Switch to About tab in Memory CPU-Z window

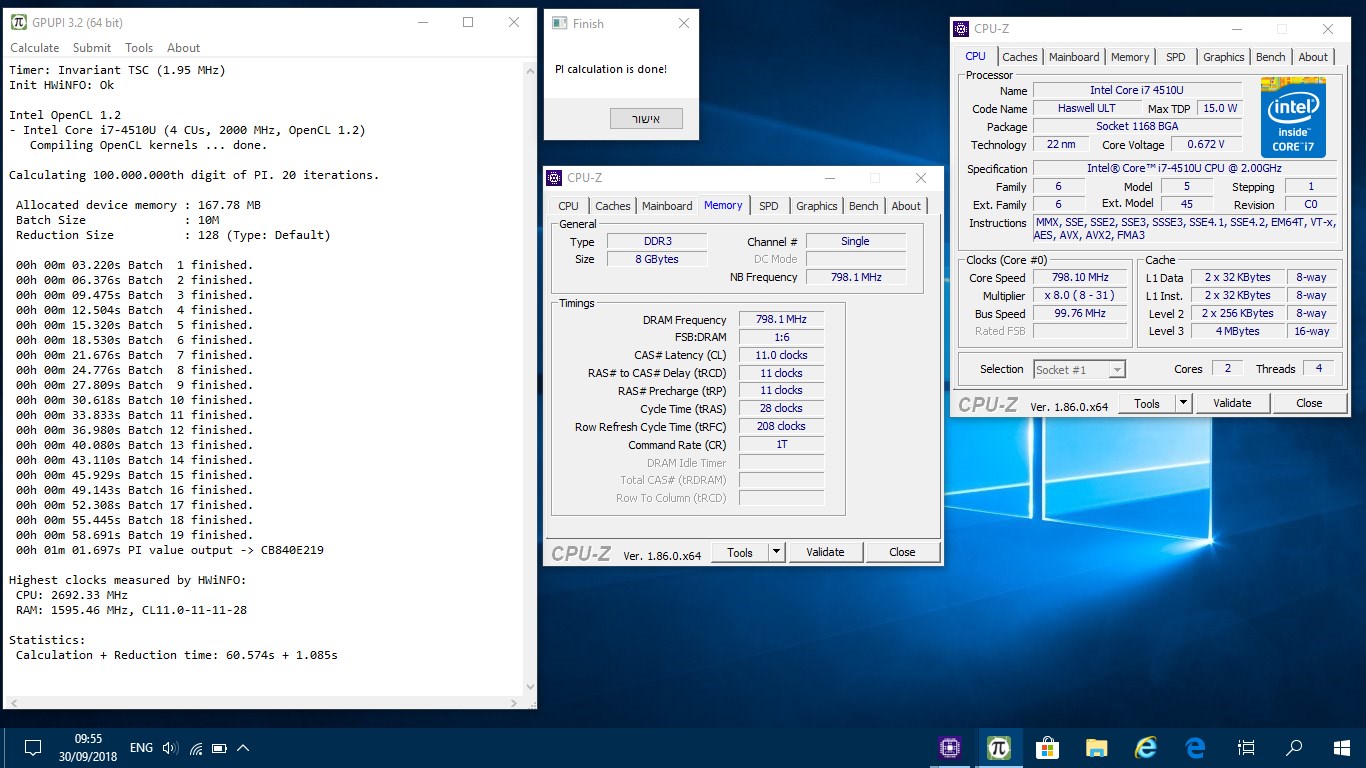tap(906, 206)
